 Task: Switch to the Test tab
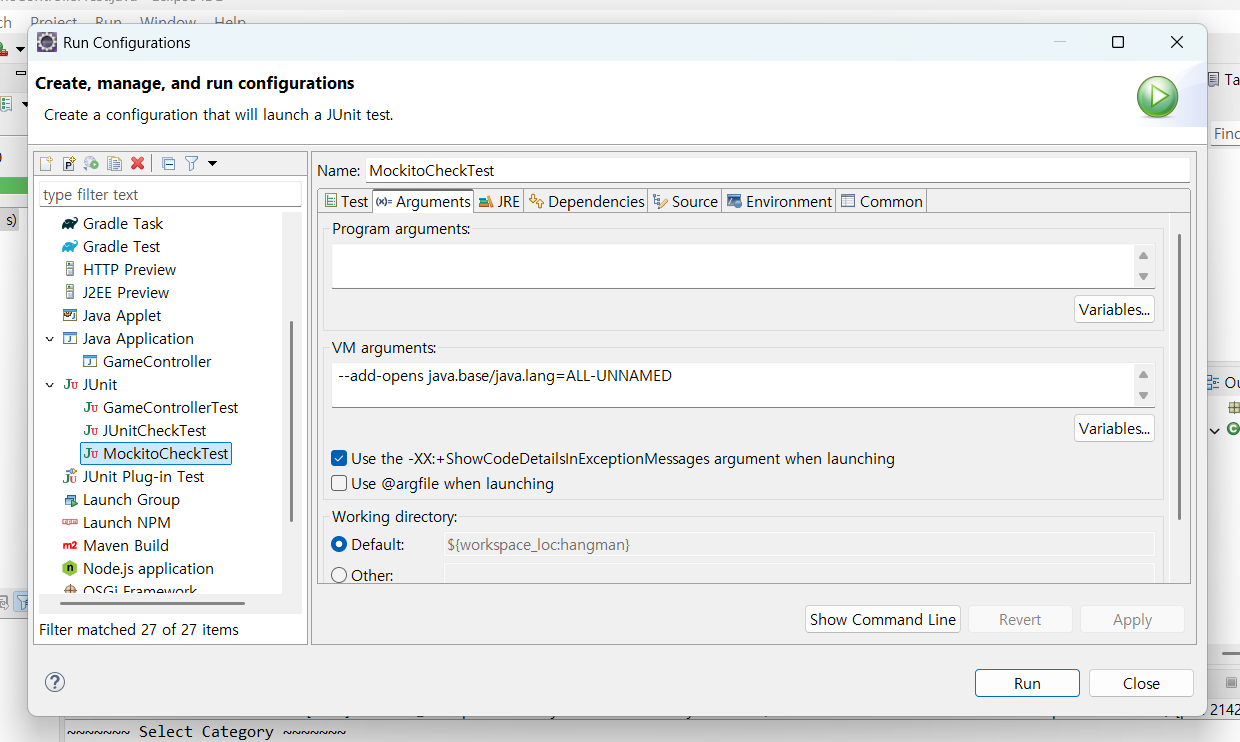pyautogui.click(x=346, y=201)
